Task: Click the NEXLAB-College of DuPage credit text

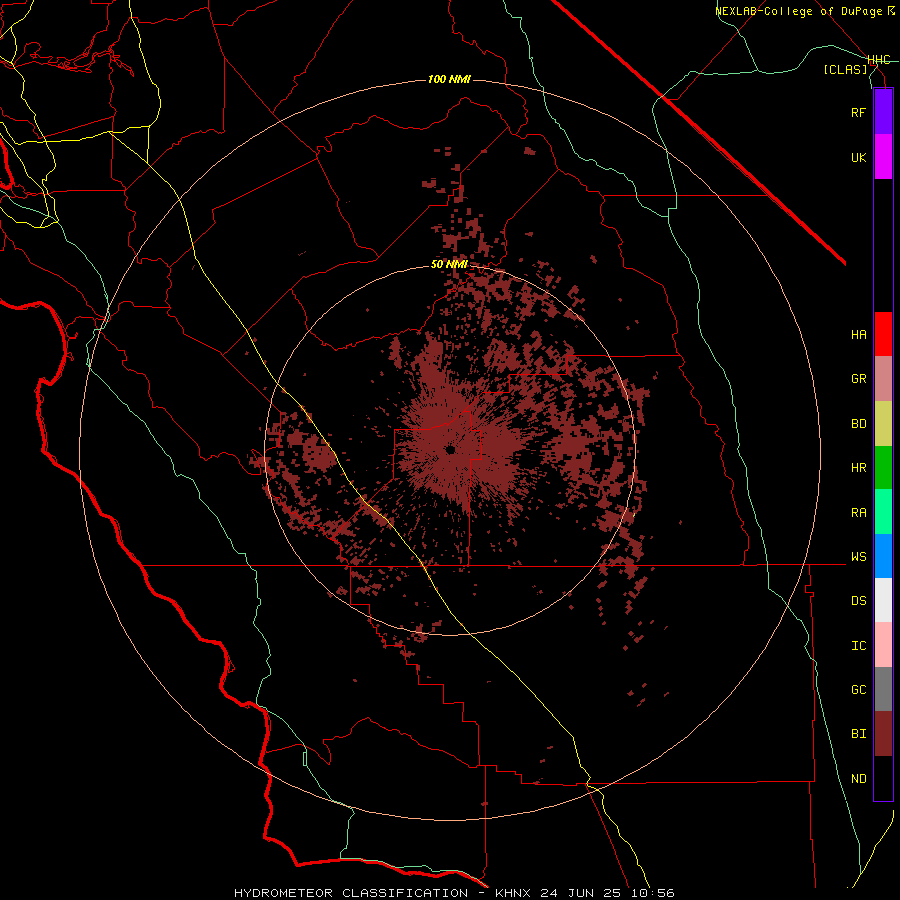Action: point(798,11)
